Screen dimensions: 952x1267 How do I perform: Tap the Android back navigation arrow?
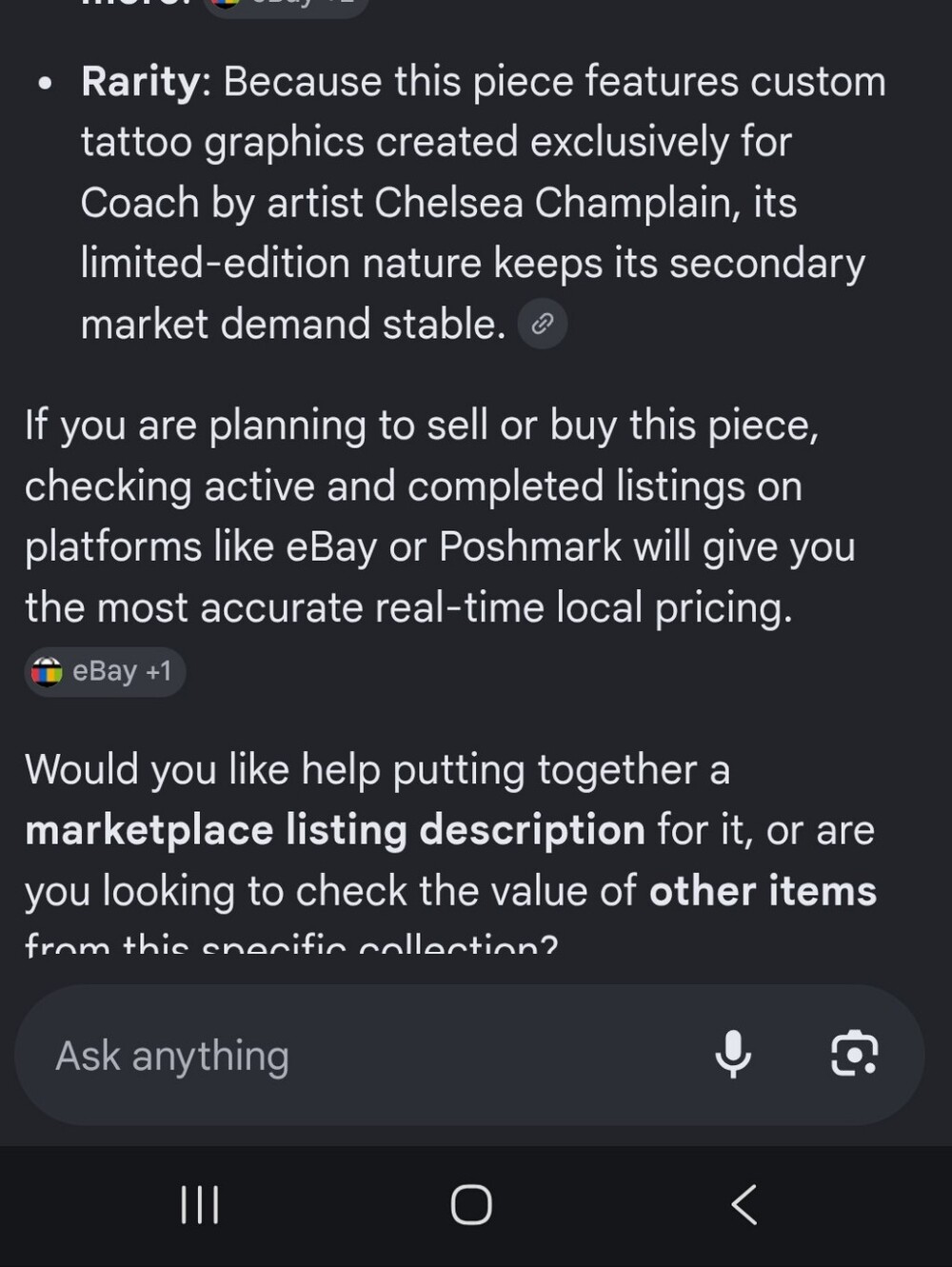(x=744, y=1204)
